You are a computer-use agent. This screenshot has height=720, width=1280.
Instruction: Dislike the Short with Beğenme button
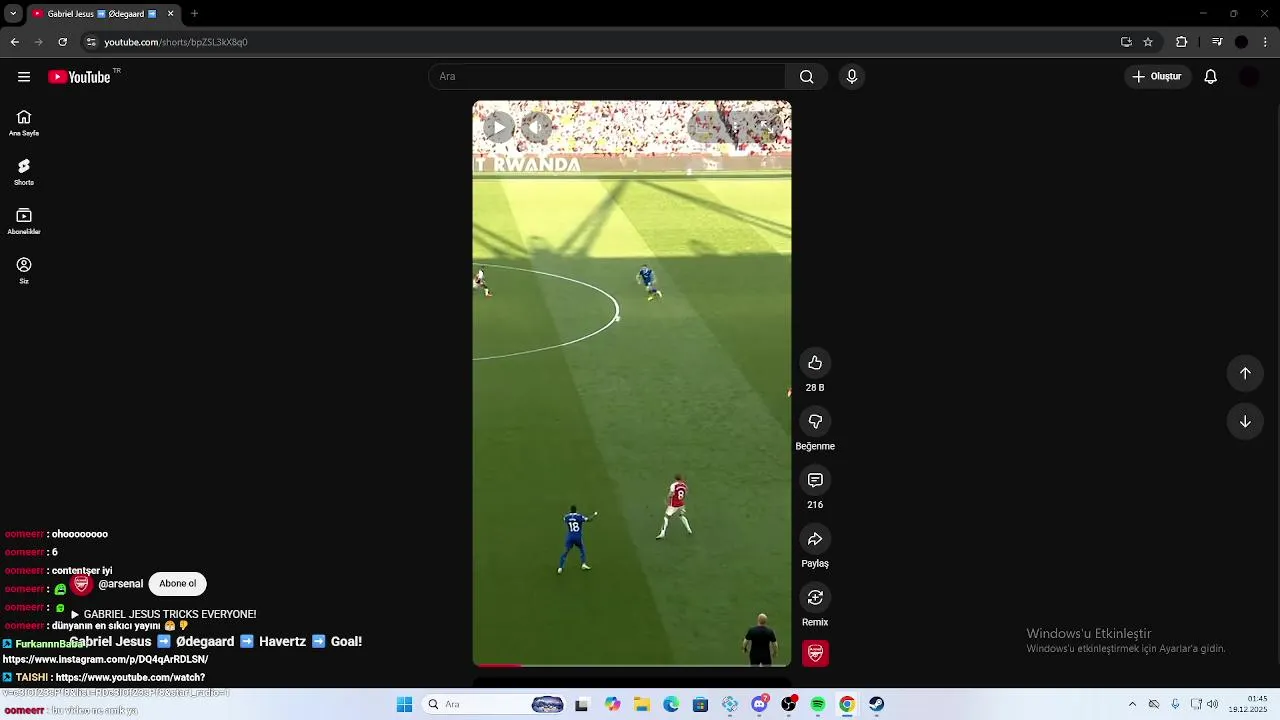[815, 422]
